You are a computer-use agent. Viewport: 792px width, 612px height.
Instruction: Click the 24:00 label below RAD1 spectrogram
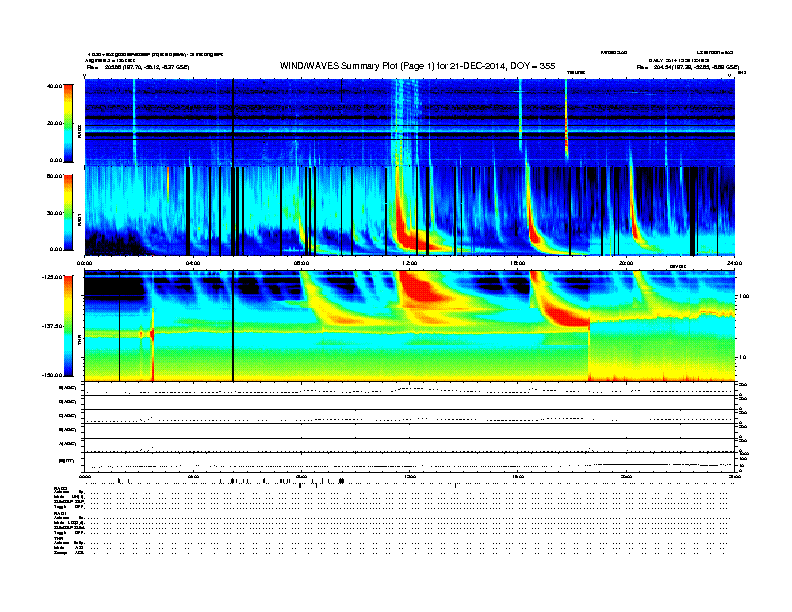(x=734, y=263)
